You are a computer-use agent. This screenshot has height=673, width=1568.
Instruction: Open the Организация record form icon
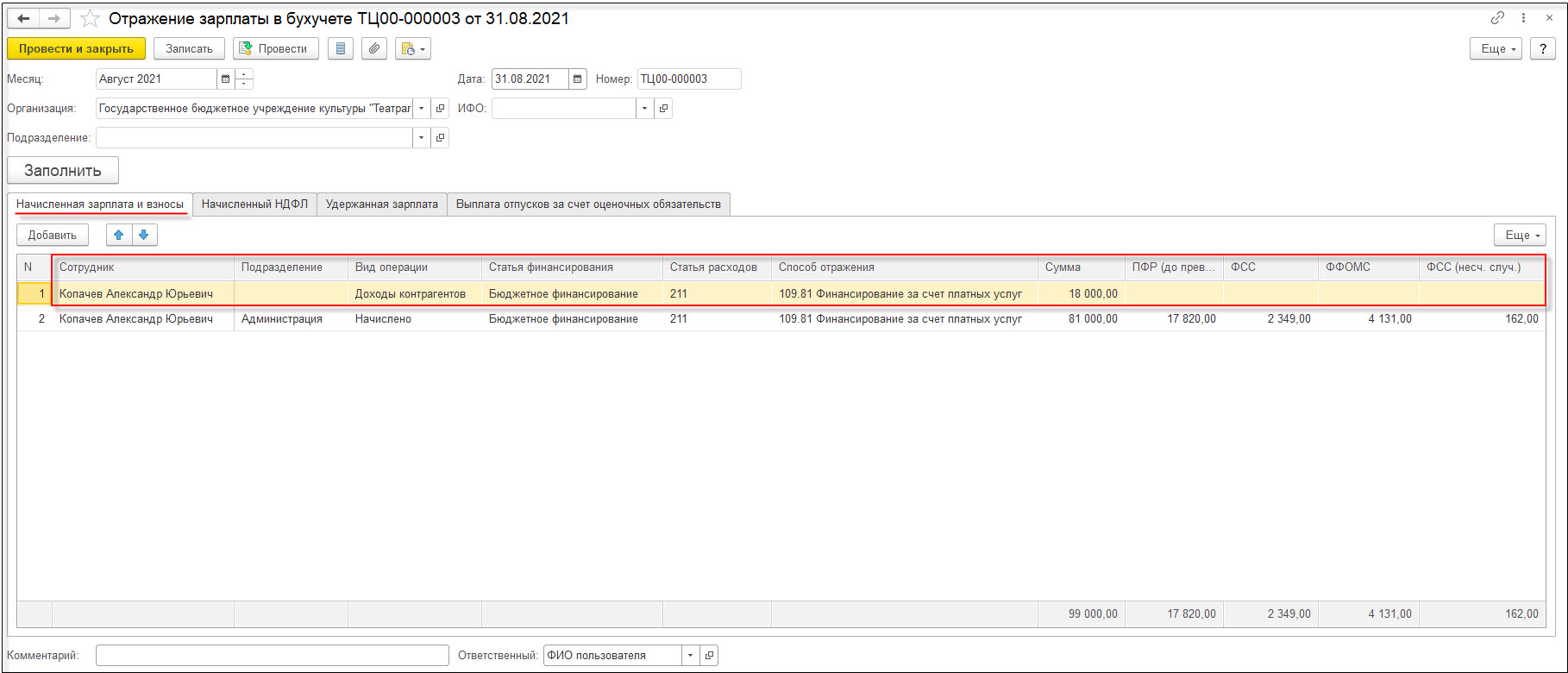point(440,108)
